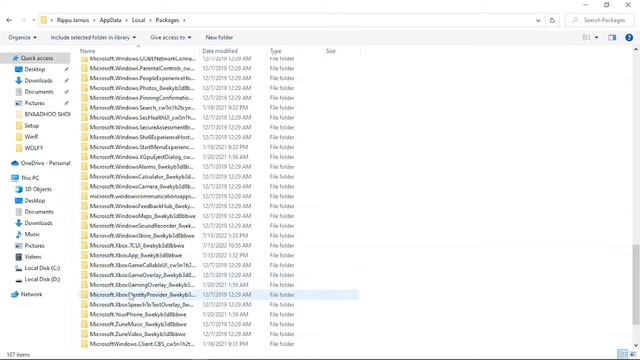Click Packages in the address breadcrumb

point(167,20)
